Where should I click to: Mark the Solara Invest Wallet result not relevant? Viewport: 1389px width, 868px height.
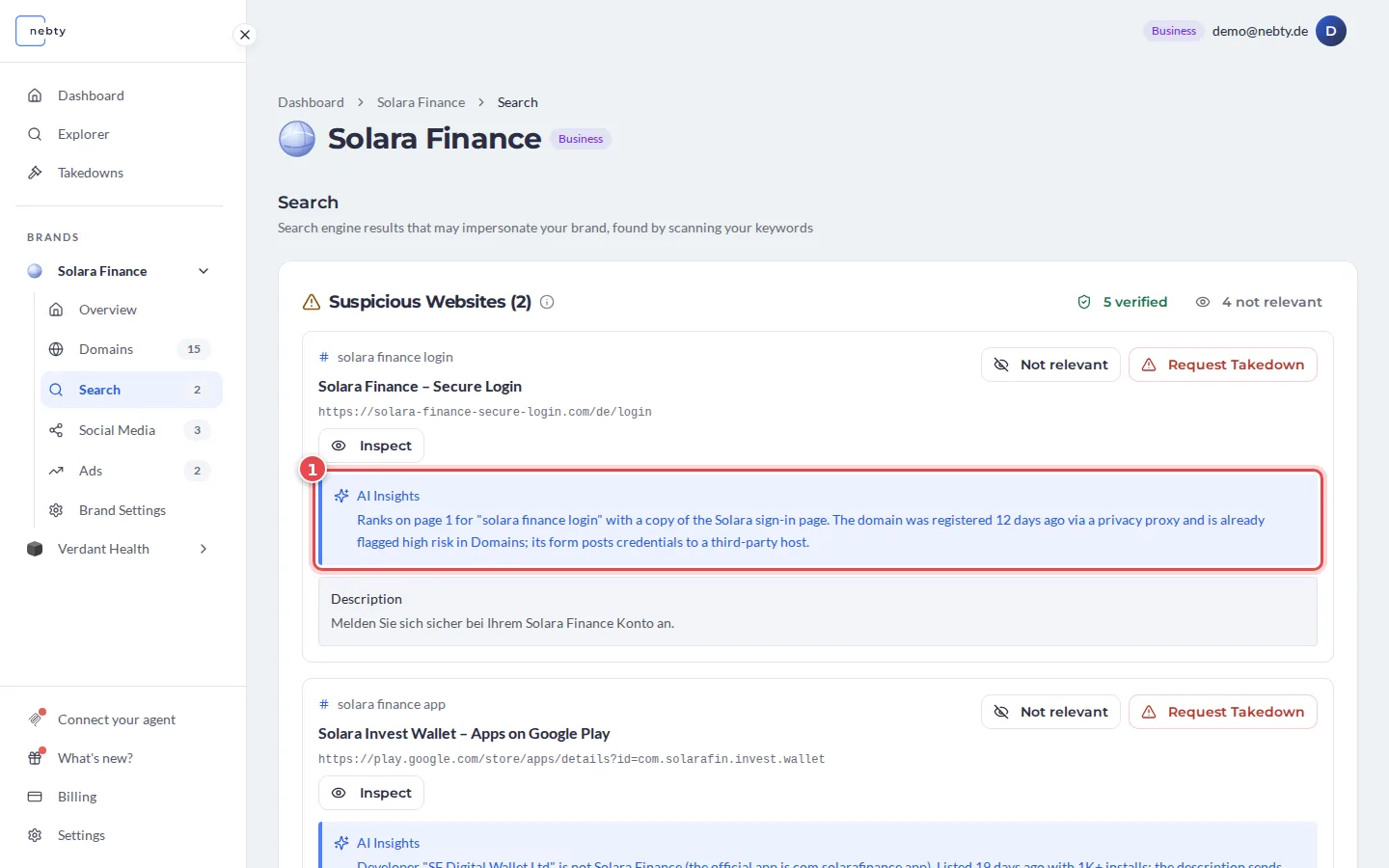click(1050, 712)
